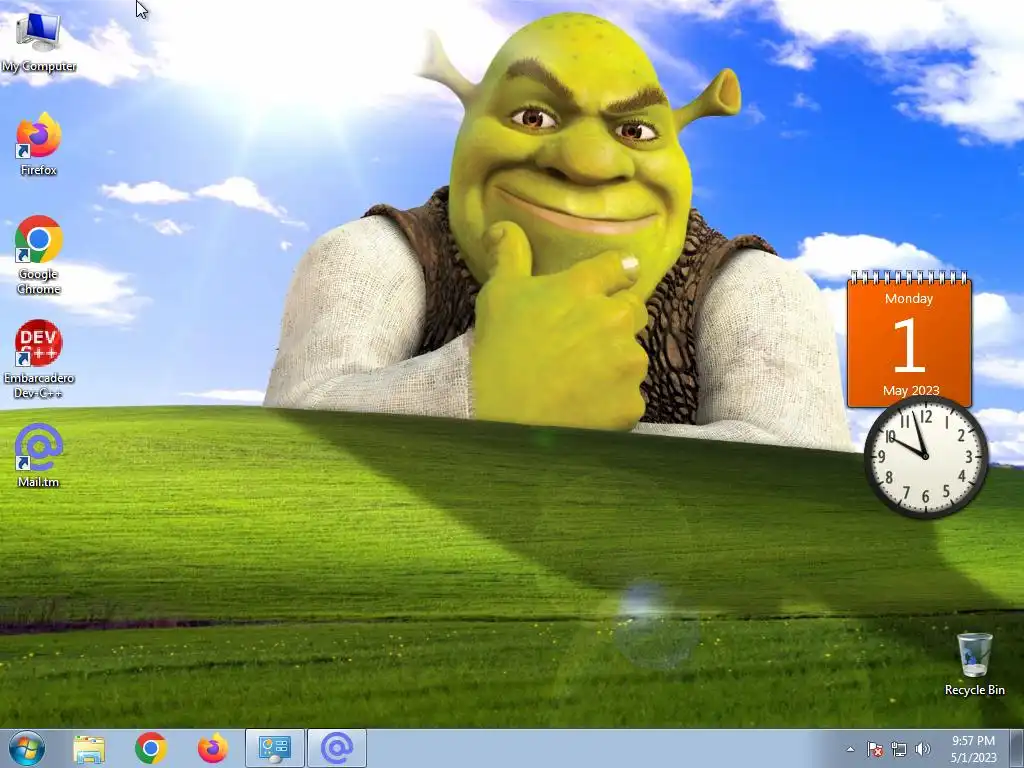
Task: Open the volume speaker tray icon
Action: coord(923,749)
